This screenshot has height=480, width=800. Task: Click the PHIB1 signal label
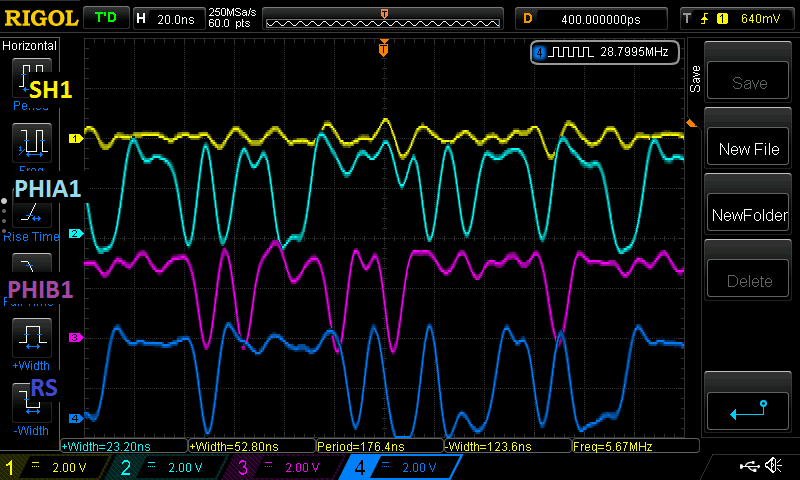click(40, 289)
